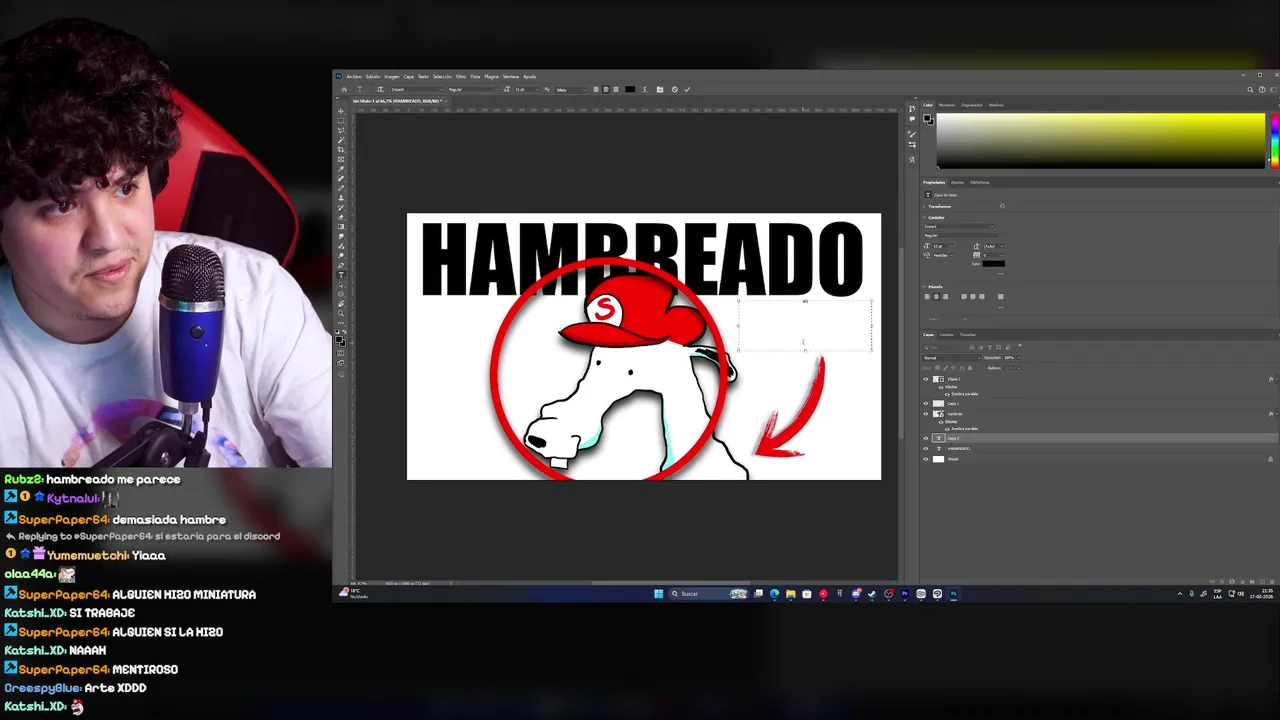Open the Edición menu
Viewport: 1280px width, 720px height.
point(373,76)
